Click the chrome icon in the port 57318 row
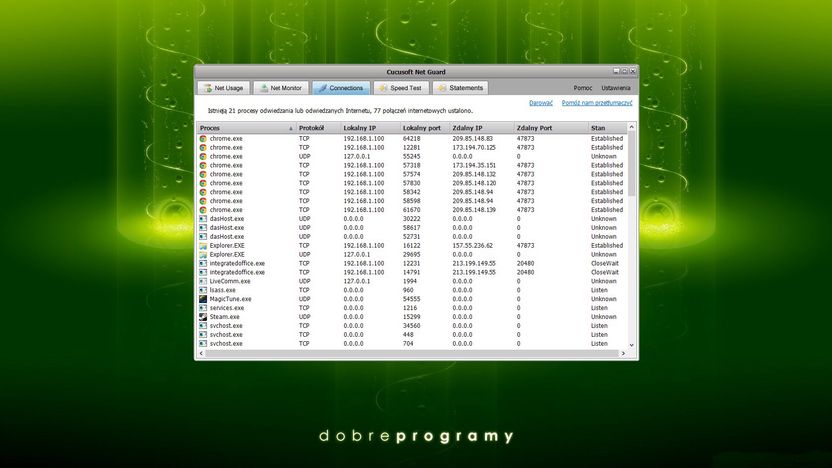 [203, 166]
